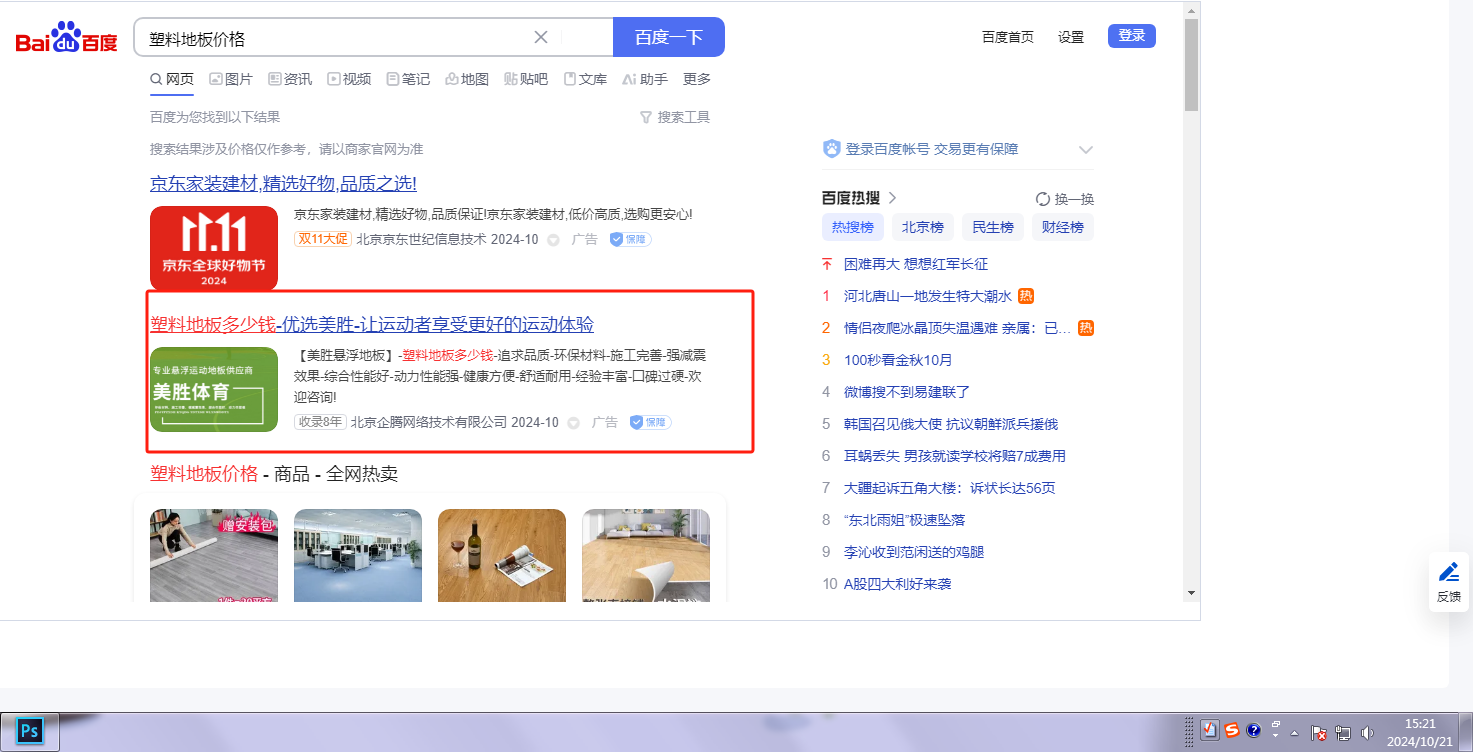
Task: Go to 百度首页 link
Action: click(x=1008, y=37)
